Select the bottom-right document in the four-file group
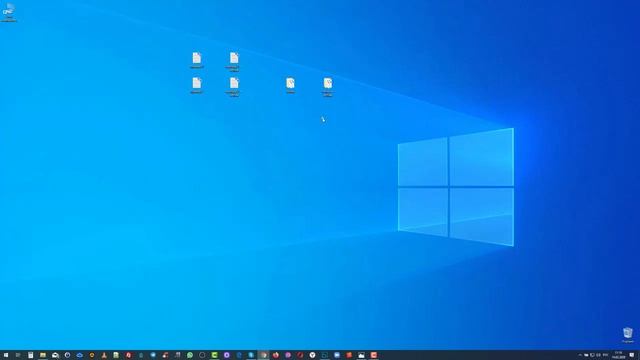640x360 pixels. tap(234, 87)
